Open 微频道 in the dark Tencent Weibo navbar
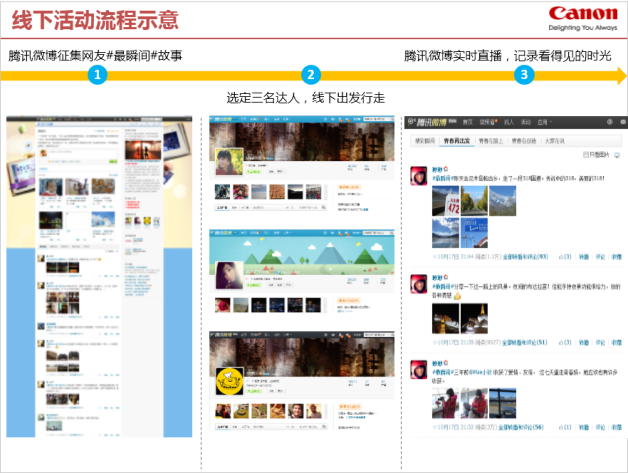The image size is (628, 473). [487, 122]
